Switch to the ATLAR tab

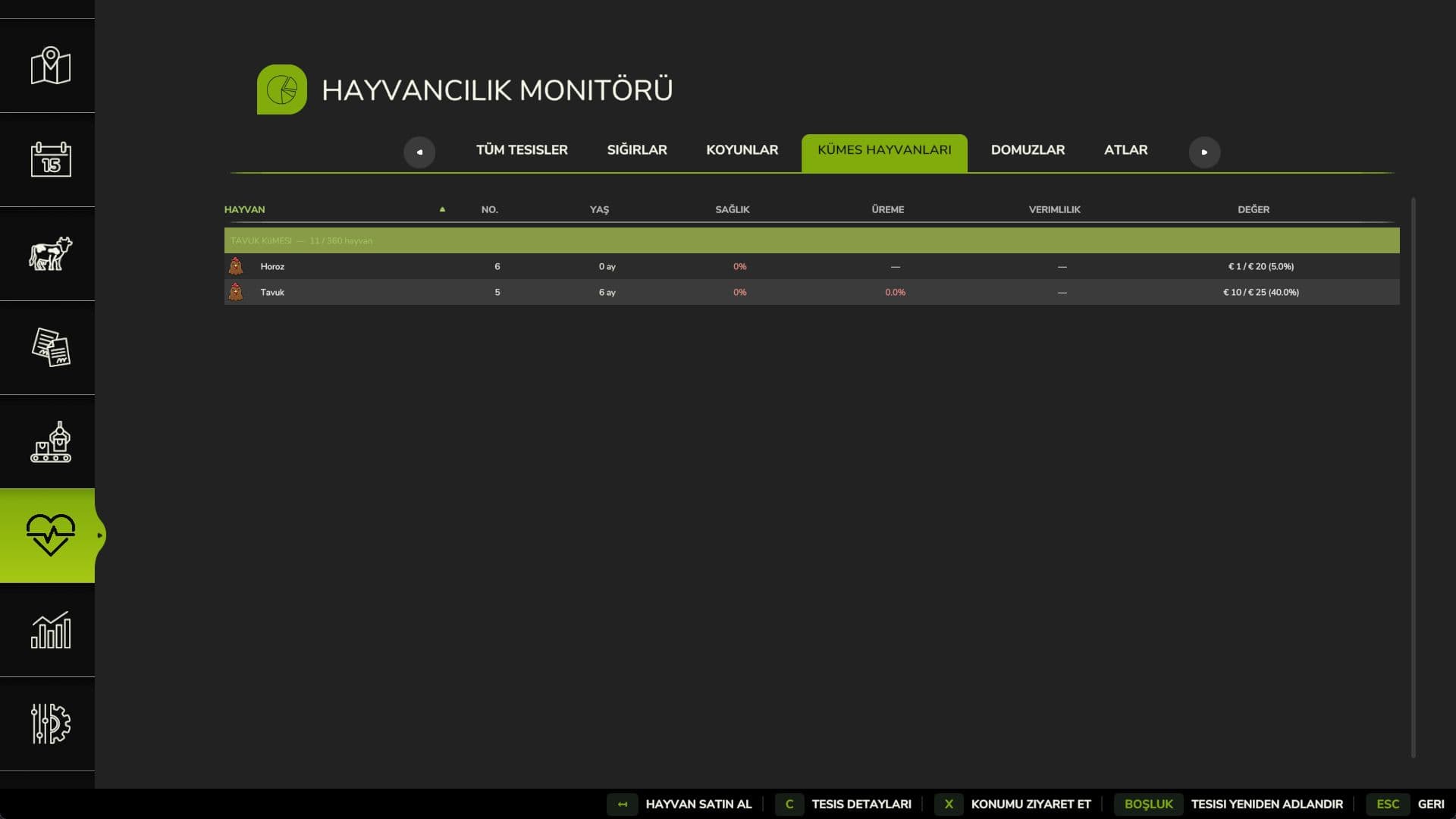[x=1125, y=150]
